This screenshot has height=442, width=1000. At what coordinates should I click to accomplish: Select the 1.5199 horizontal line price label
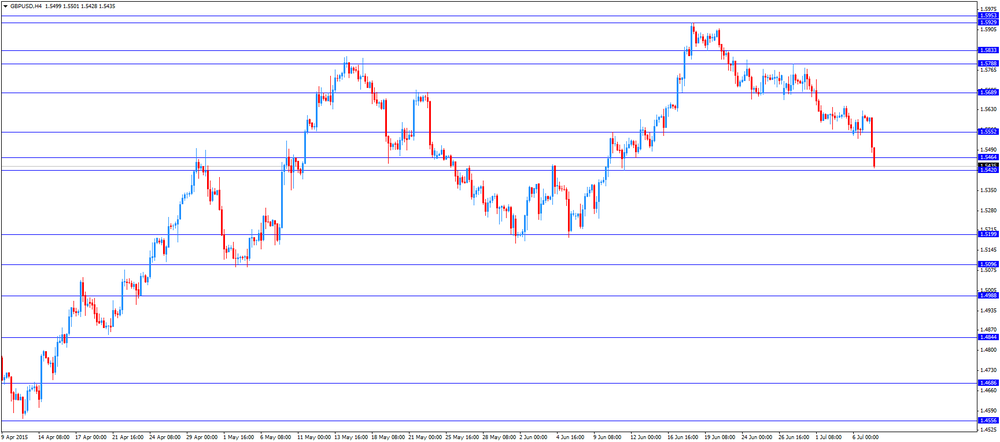[988, 234]
